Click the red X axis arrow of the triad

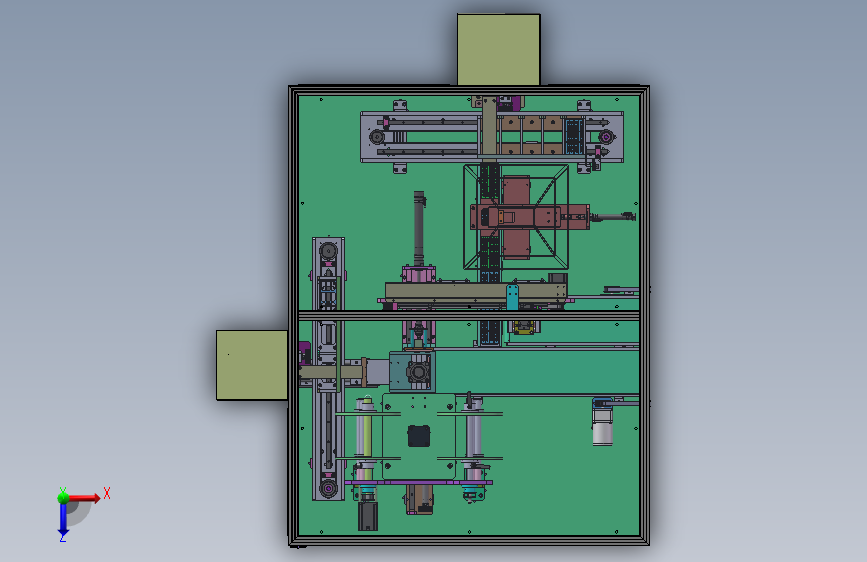click(x=84, y=498)
